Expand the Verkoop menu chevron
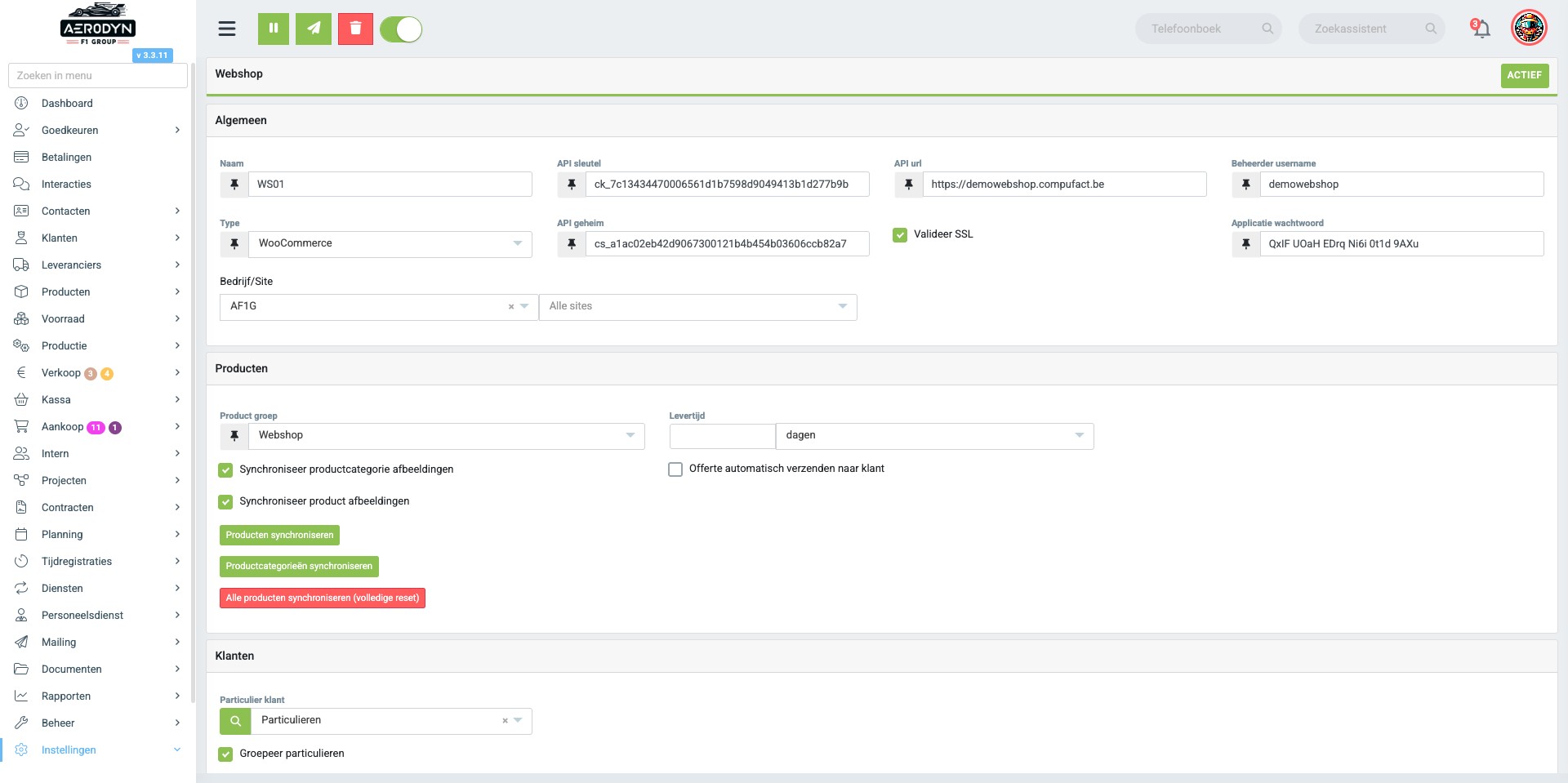 click(x=177, y=373)
